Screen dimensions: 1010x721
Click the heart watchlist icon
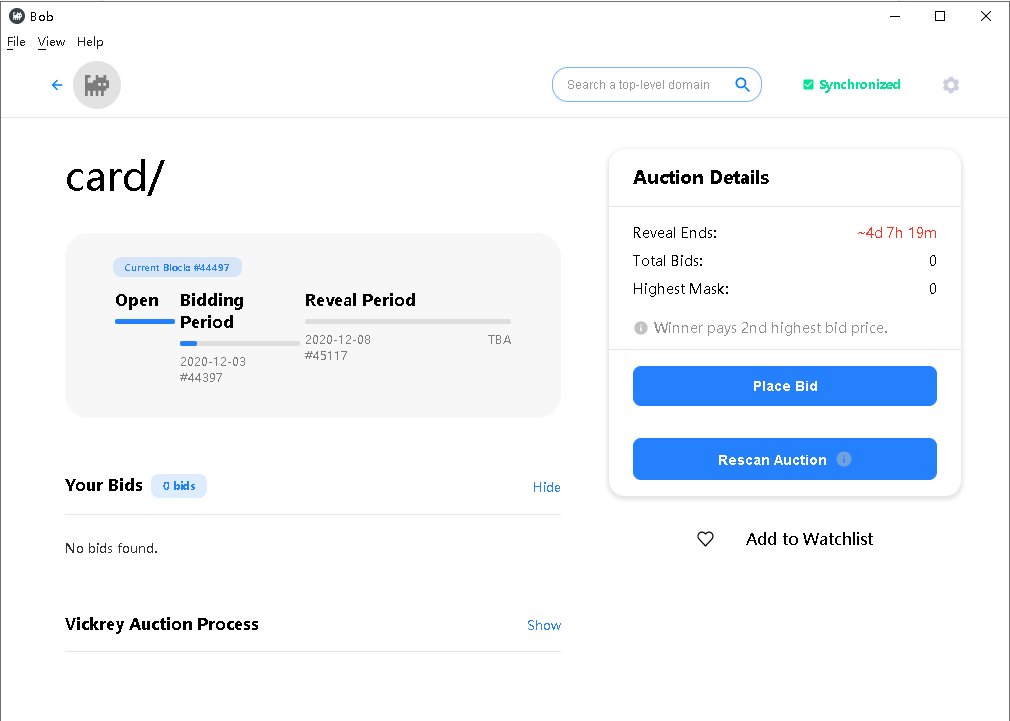(x=705, y=539)
